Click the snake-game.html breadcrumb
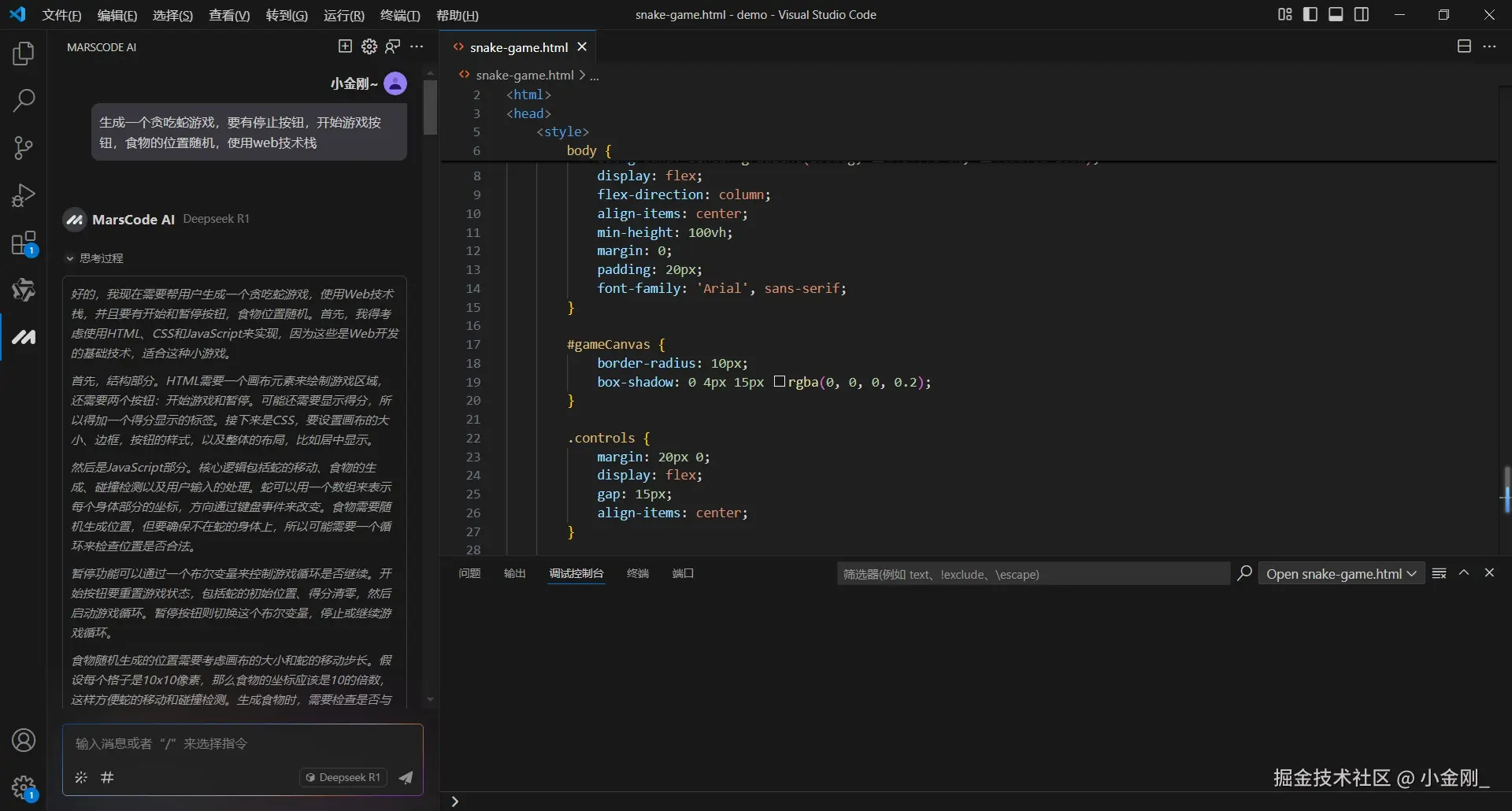Image resolution: width=1512 pixels, height=811 pixels. [524, 75]
